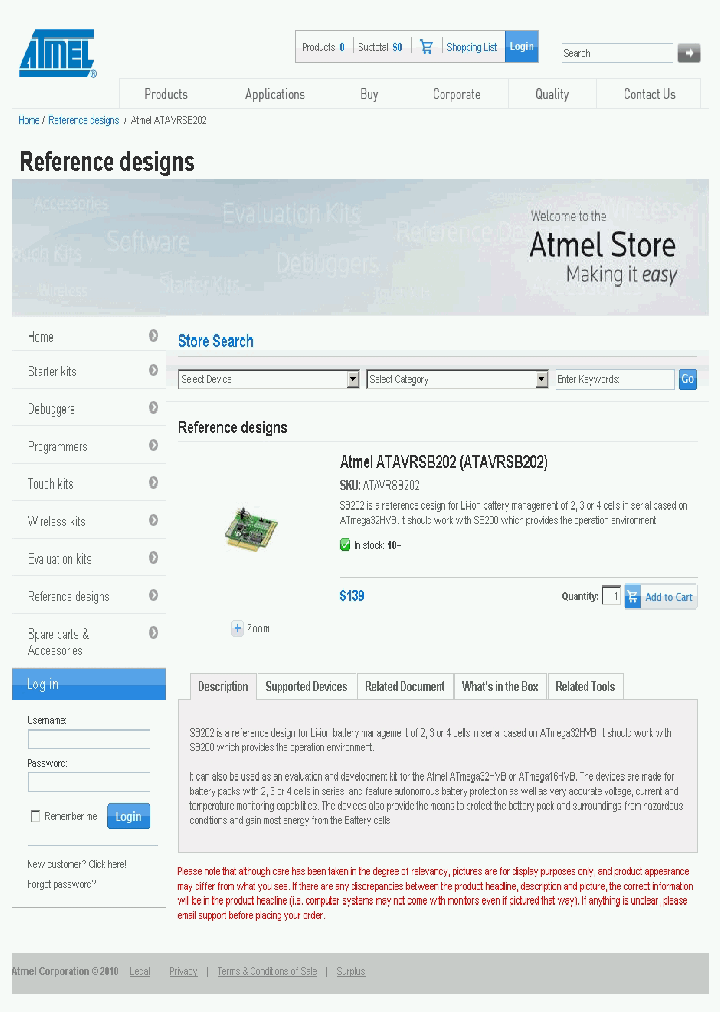Open the Legal footer link
This screenshot has width=720, height=1012.
point(140,971)
